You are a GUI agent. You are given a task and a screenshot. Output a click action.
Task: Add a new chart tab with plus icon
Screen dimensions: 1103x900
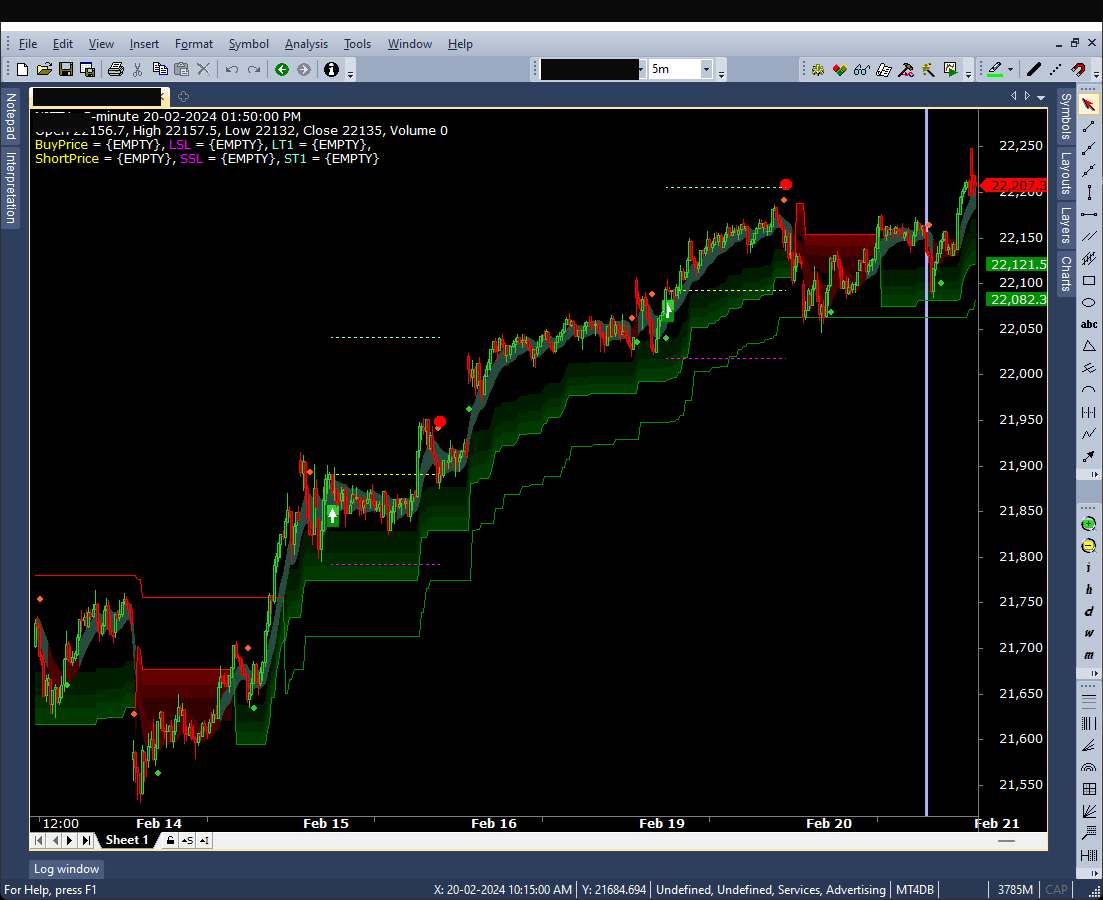tap(183, 96)
